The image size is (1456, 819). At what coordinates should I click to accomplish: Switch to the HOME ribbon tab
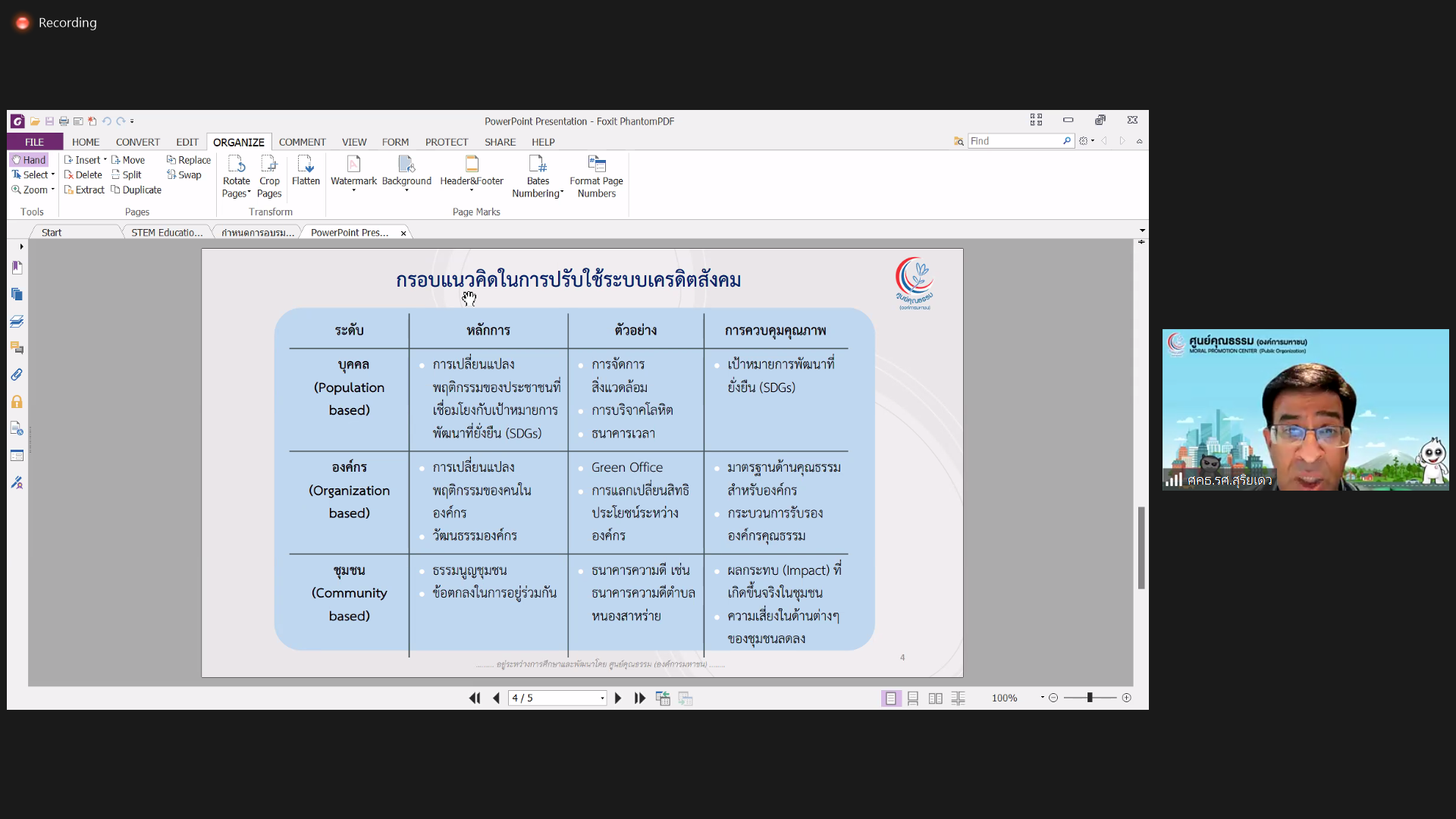[86, 142]
